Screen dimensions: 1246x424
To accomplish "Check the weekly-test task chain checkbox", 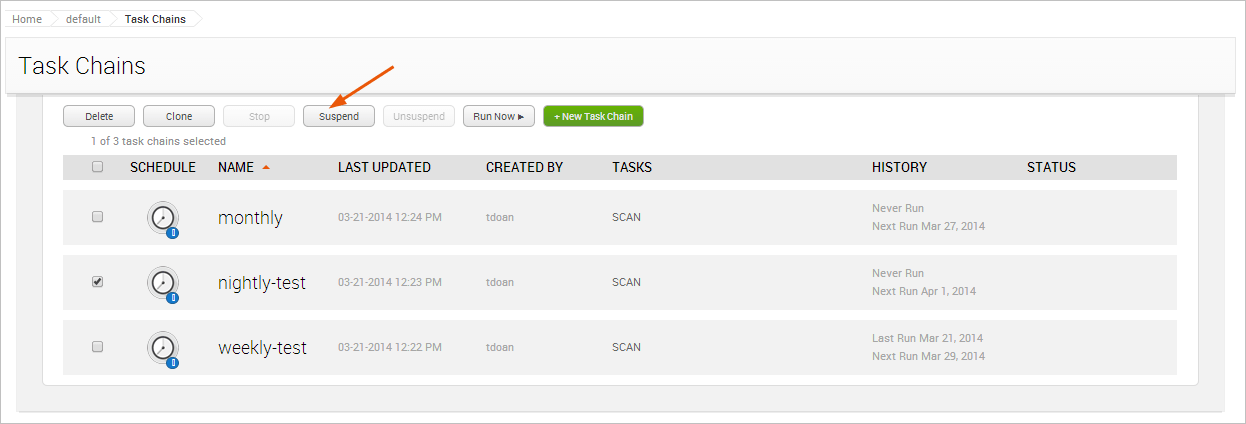I will [98, 347].
